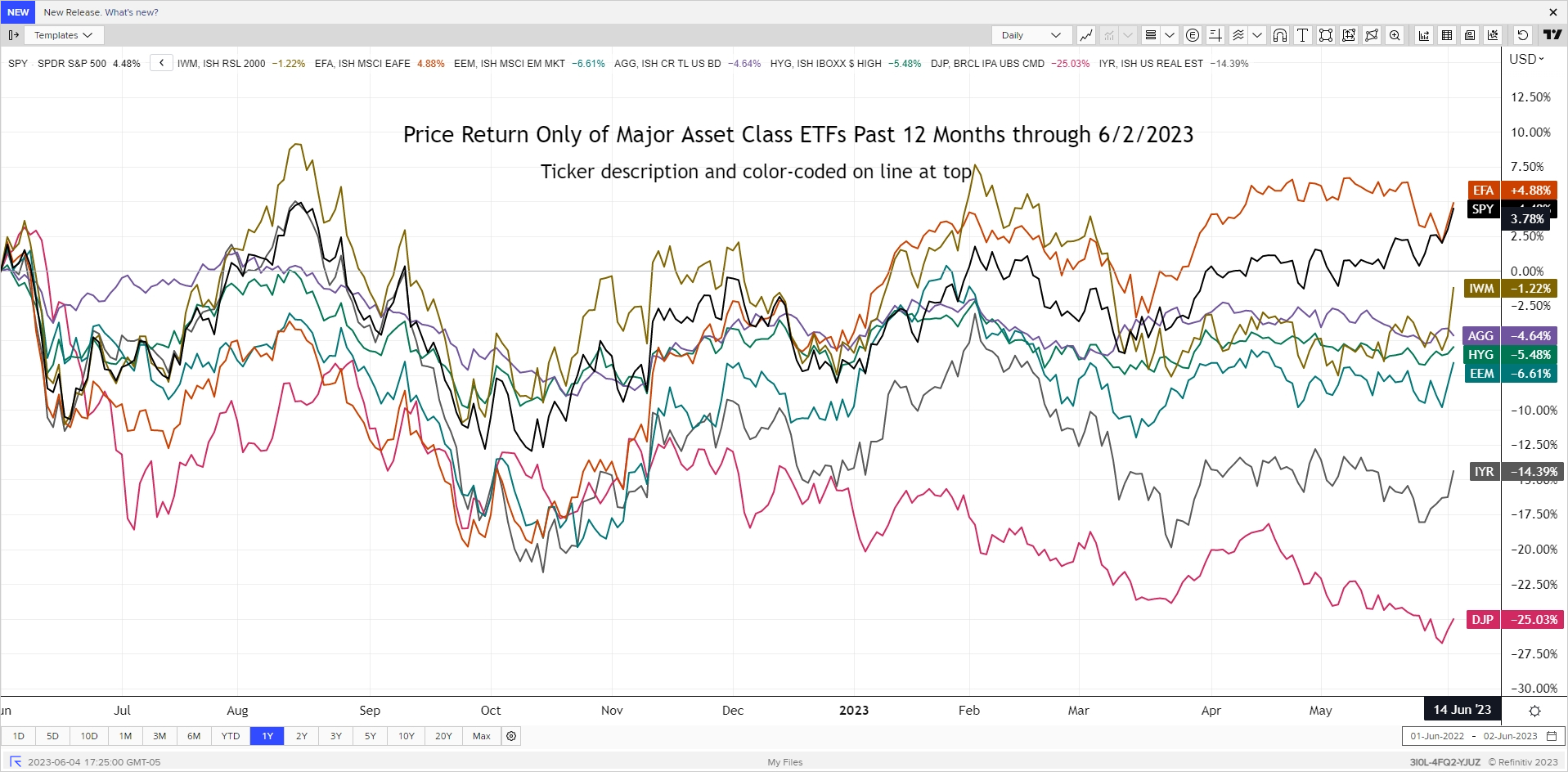Viewport: 1568px width, 772px height.
Task: Select the 5Y time range tab
Action: (371, 736)
